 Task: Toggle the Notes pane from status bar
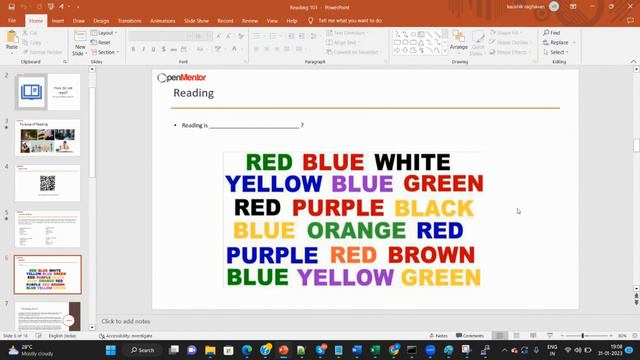tap(438, 336)
